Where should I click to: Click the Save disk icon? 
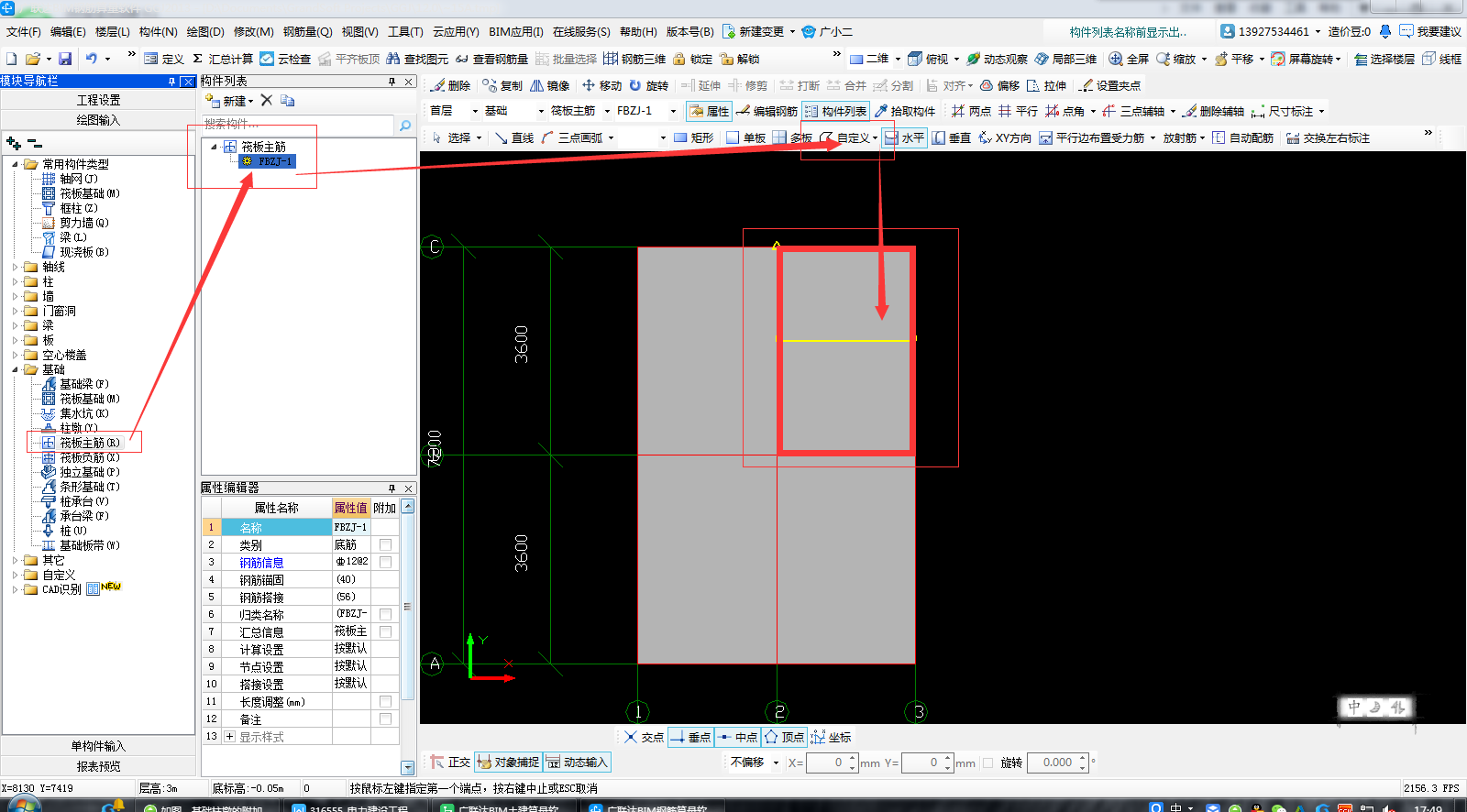(x=65, y=59)
